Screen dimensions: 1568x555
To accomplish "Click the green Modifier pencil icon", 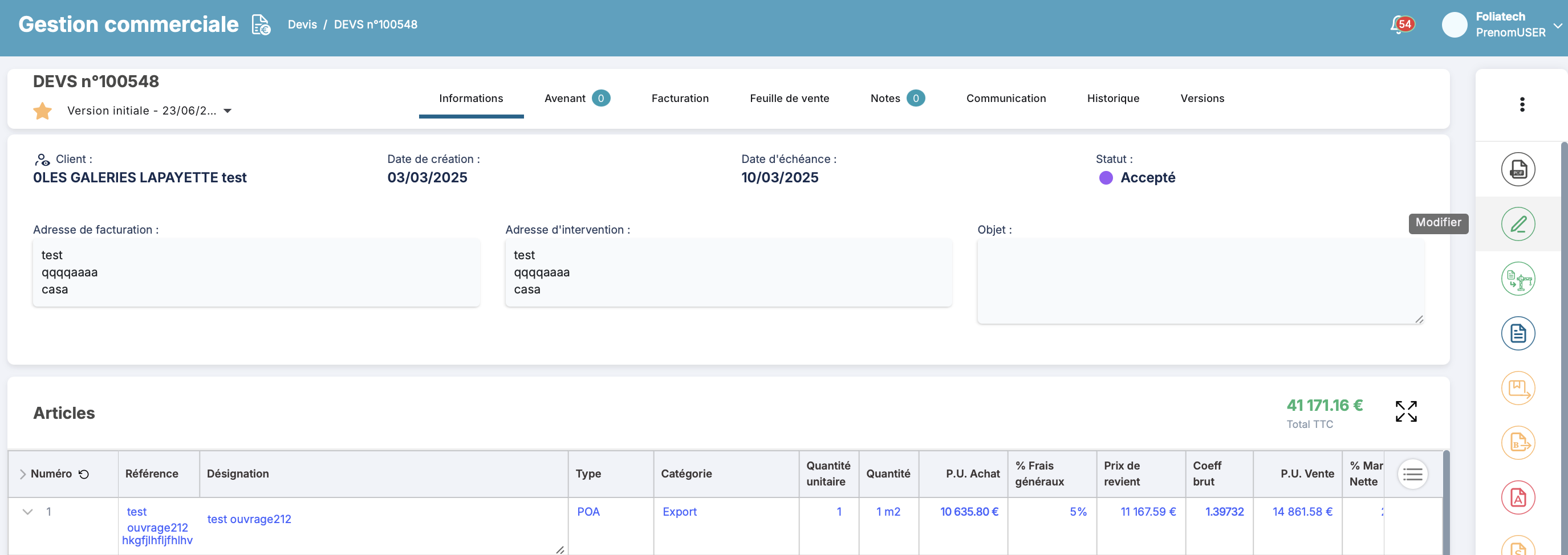I will pos(1517,224).
